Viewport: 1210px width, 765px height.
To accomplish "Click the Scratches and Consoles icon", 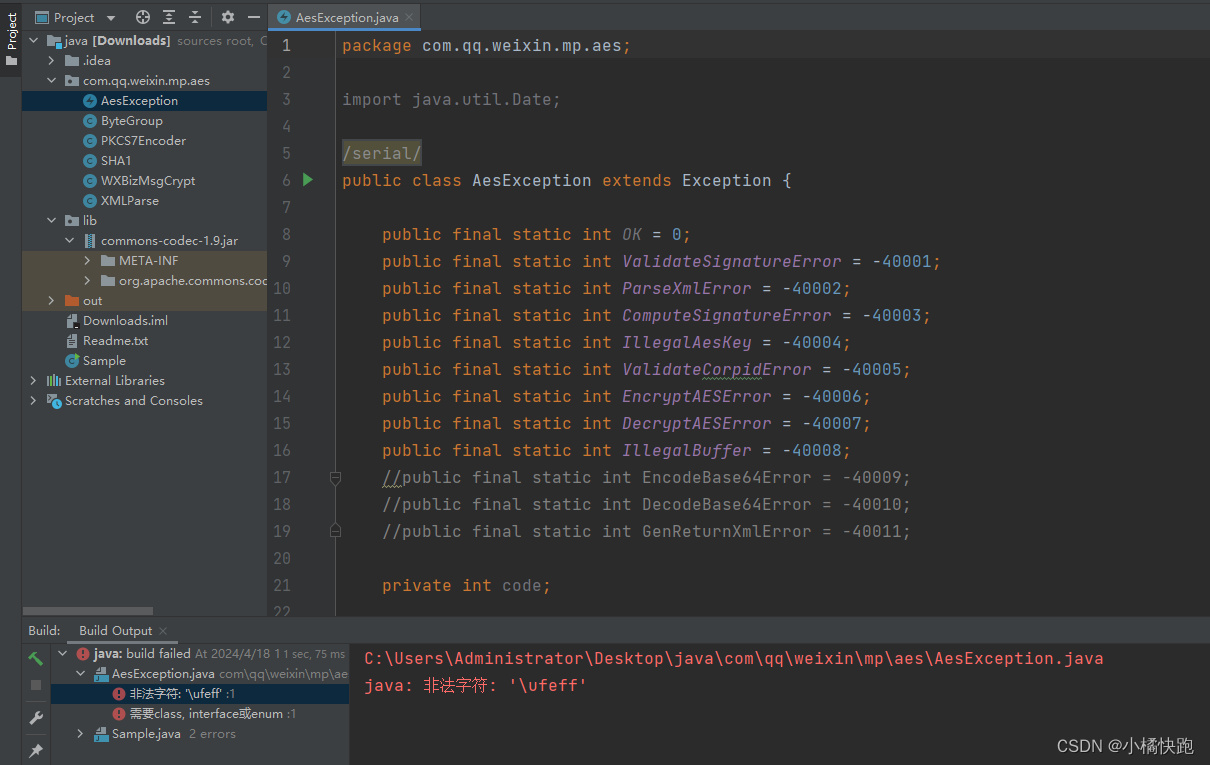I will [54, 401].
